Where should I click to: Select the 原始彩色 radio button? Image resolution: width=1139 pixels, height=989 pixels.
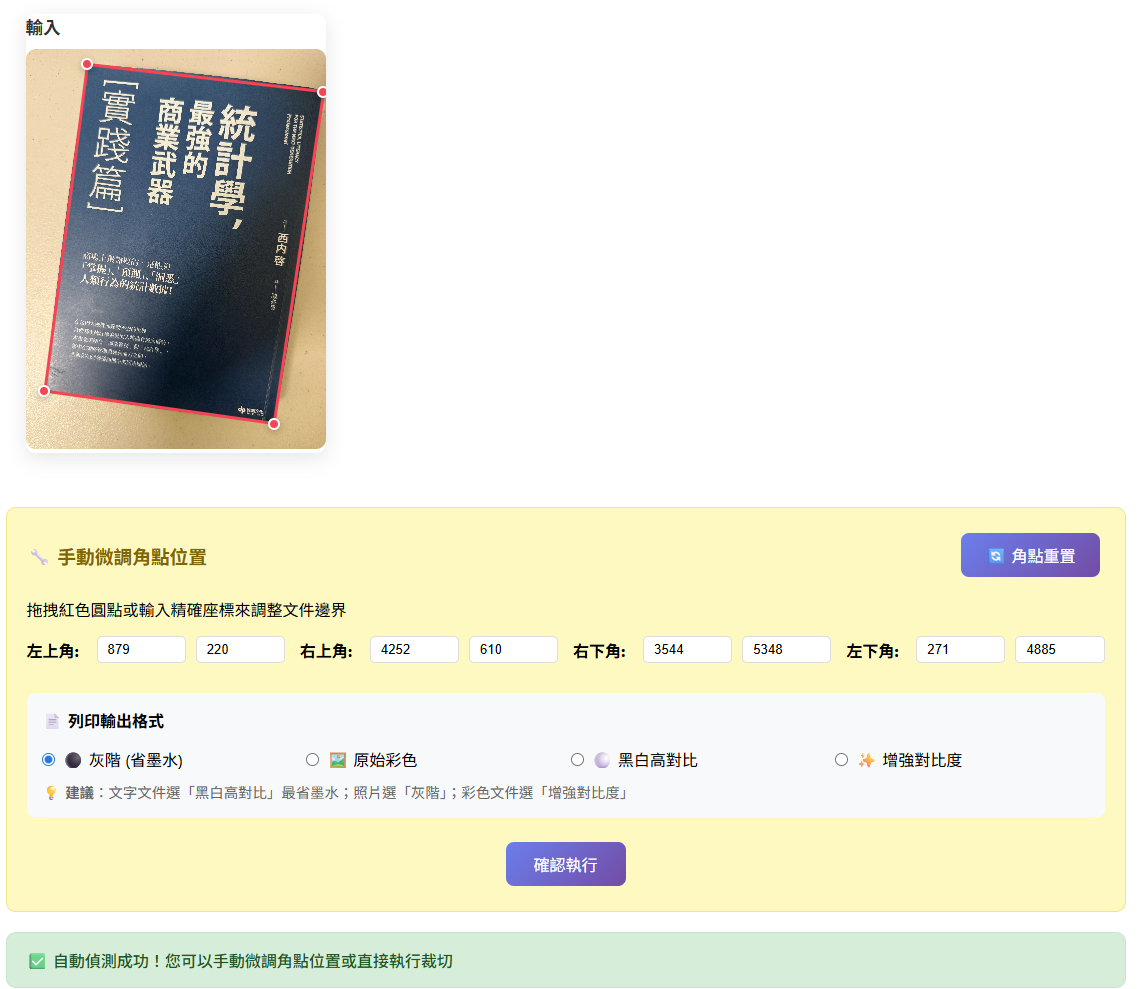[312, 760]
